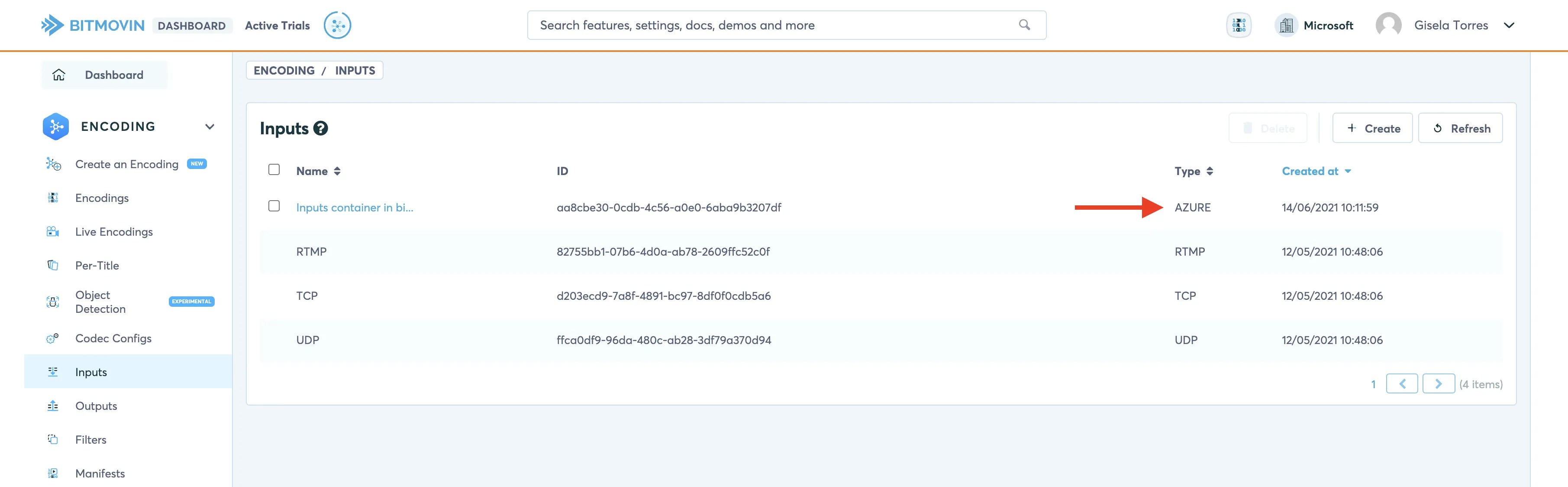Click the Inputs sidebar icon
This screenshot has height=487, width=1568.
tap(53, 372)
